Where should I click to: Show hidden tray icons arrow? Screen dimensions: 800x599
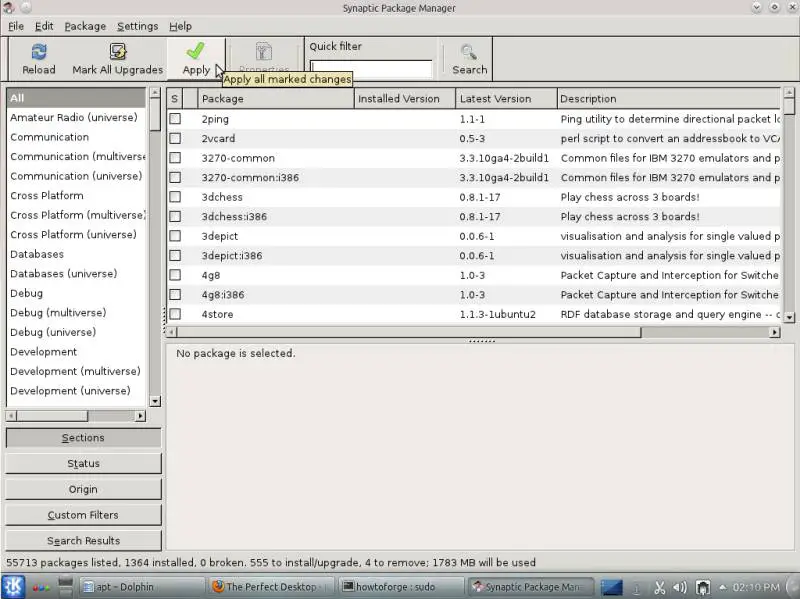(722, 587)
